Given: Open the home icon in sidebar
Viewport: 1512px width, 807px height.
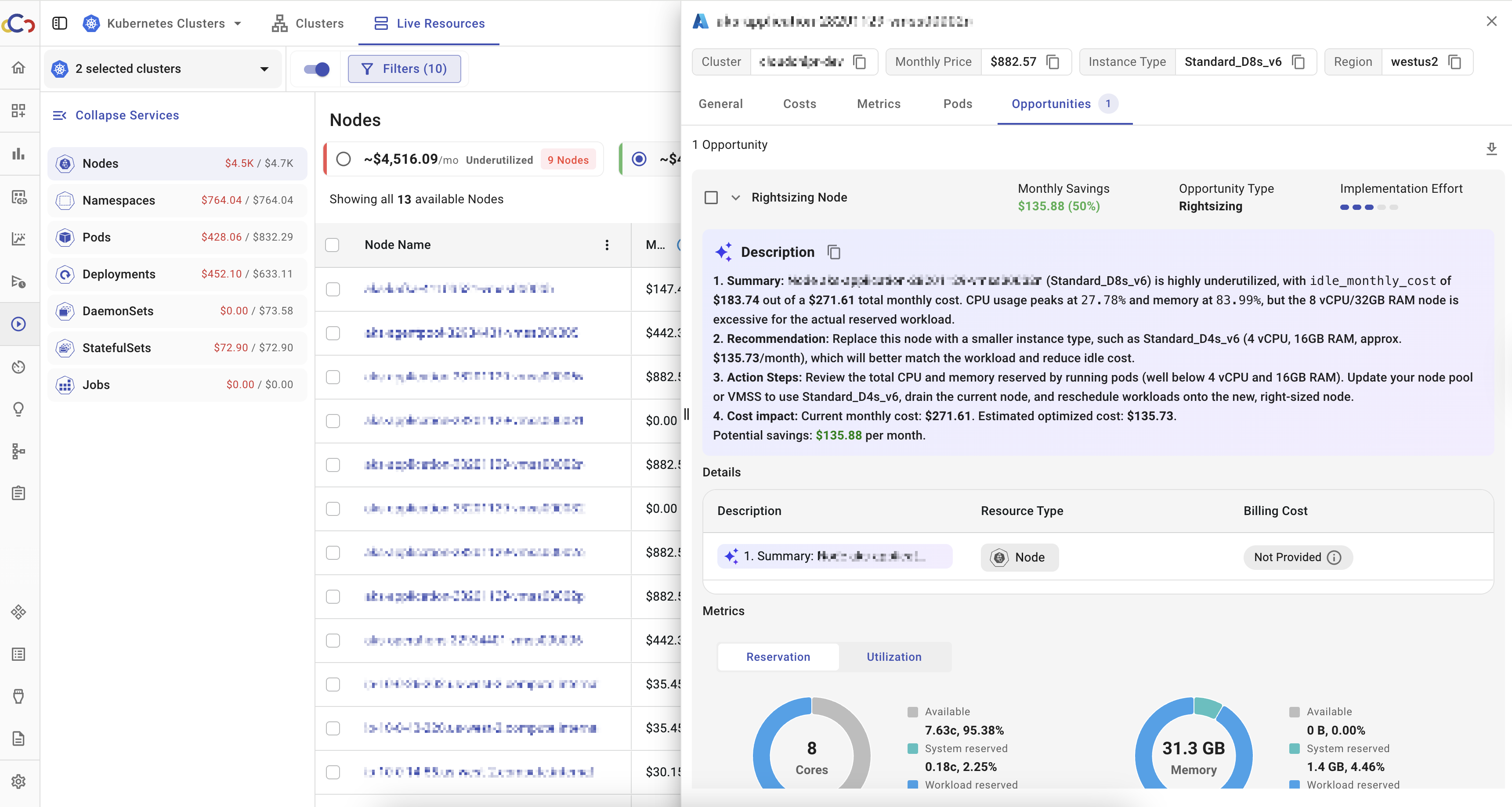Looking at the screenshot, I should pyautogui.click(x=19, y=68).
